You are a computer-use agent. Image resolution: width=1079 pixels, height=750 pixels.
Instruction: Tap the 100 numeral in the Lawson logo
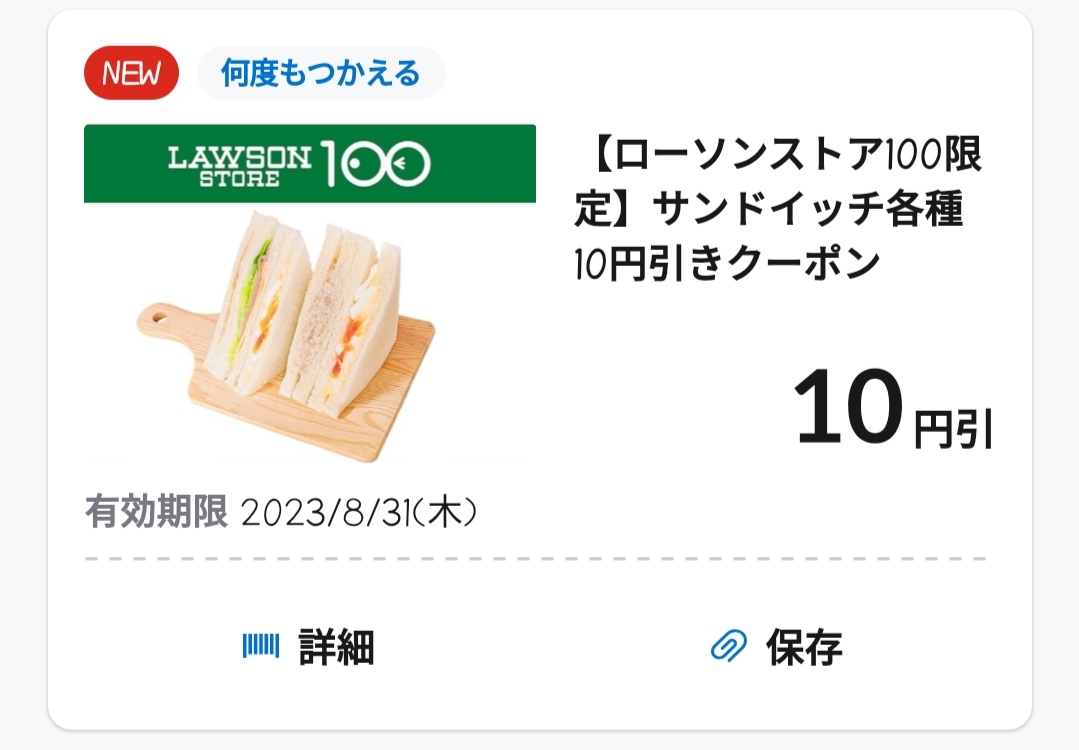click(376, 164)
